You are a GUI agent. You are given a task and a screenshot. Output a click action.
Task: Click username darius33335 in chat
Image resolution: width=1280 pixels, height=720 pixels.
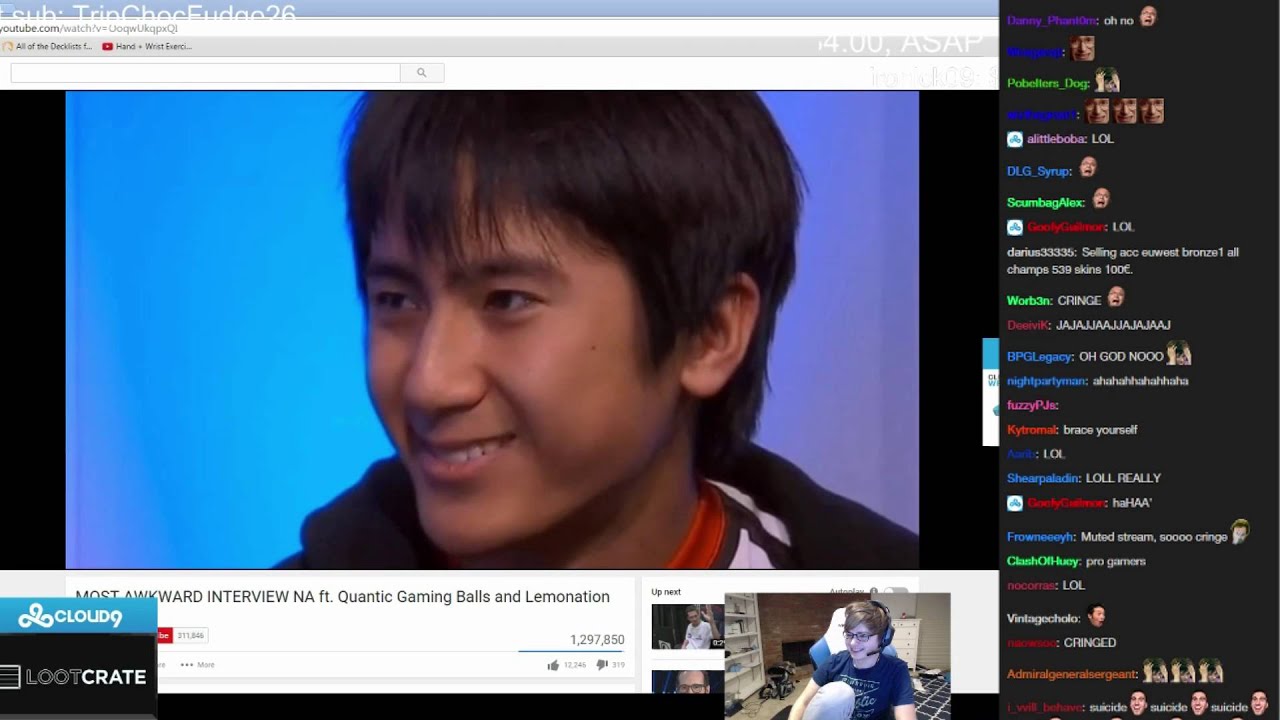tap(1041, 253)
